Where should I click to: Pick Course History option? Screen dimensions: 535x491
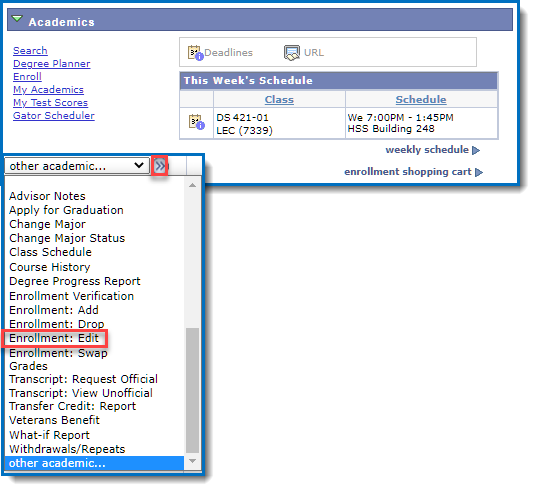tap(50, 267)
